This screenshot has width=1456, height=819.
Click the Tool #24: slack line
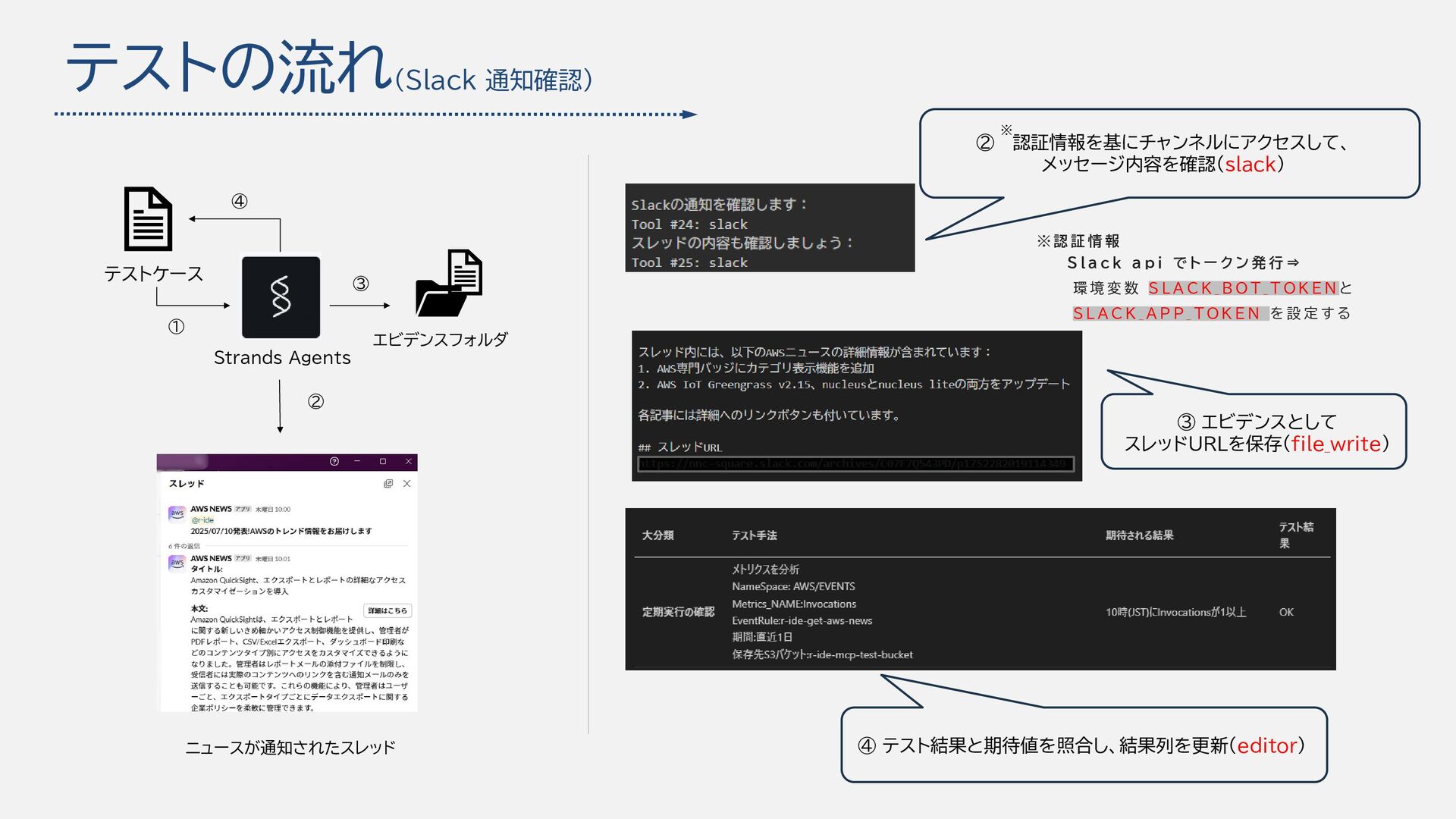pos(689,224)
